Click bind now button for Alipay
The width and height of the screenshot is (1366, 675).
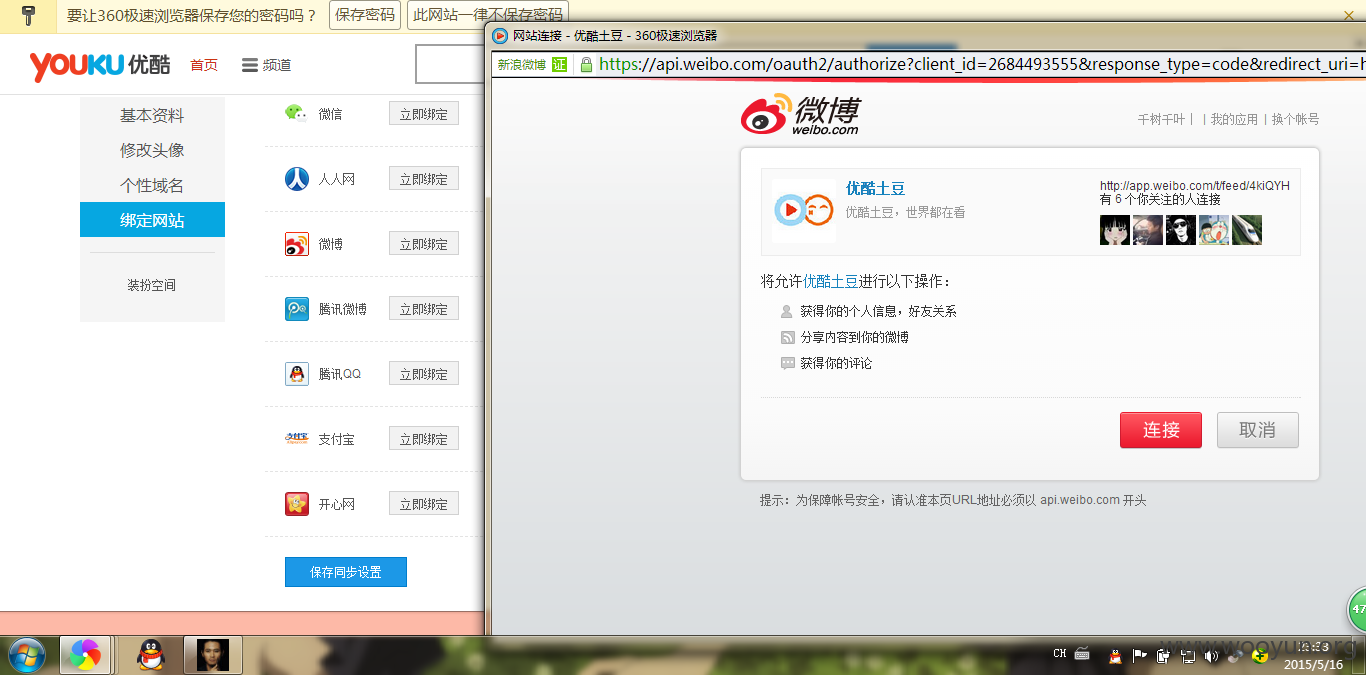pyautogui.click(x=424, y=439)
